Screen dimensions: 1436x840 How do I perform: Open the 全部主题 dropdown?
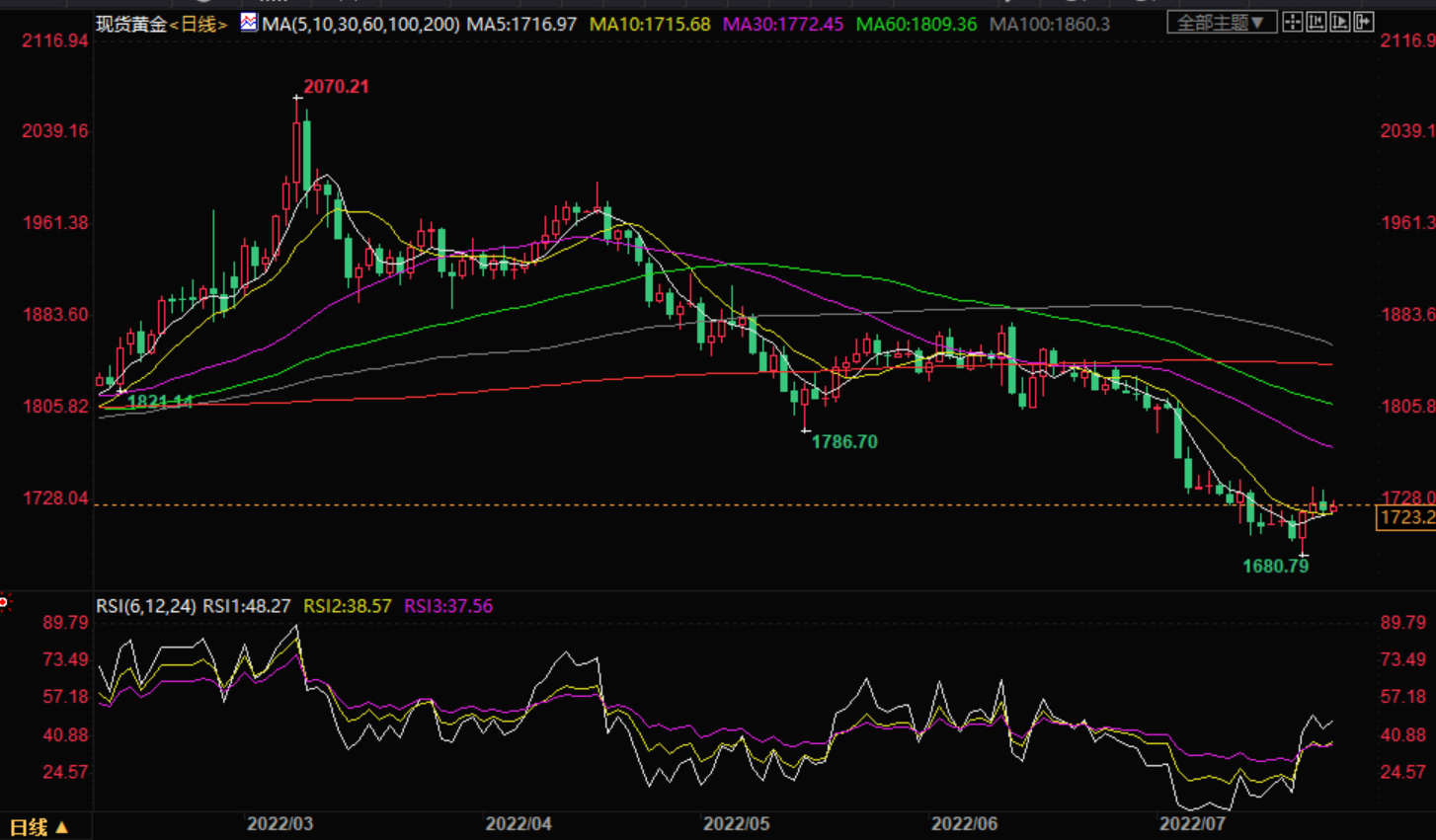(1221, 23)
